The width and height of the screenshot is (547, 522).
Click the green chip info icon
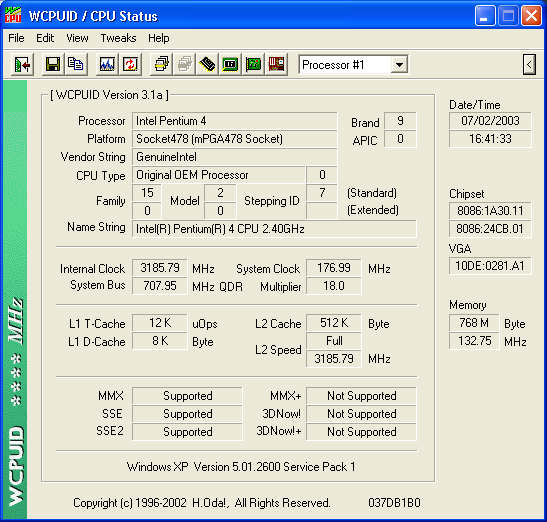[230, 65]
